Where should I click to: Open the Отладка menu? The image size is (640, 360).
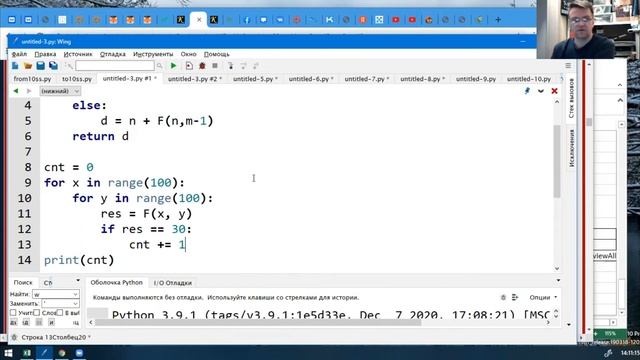coord(113,54)
